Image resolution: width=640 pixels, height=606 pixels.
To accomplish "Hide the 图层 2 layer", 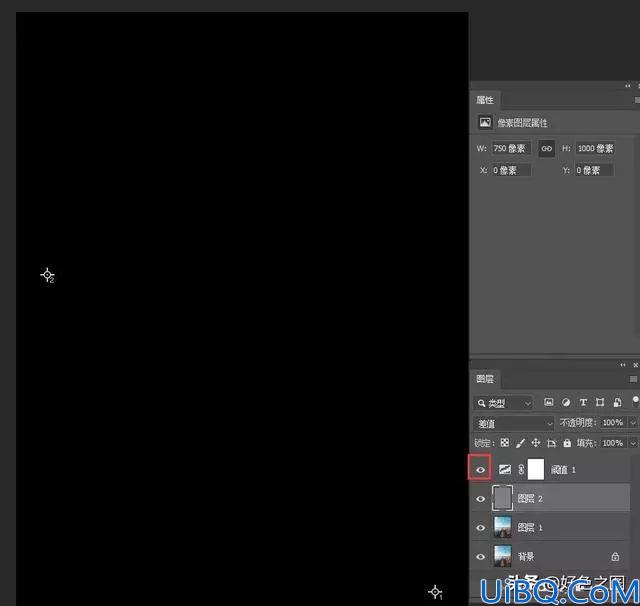I will (x=480, y=499).
